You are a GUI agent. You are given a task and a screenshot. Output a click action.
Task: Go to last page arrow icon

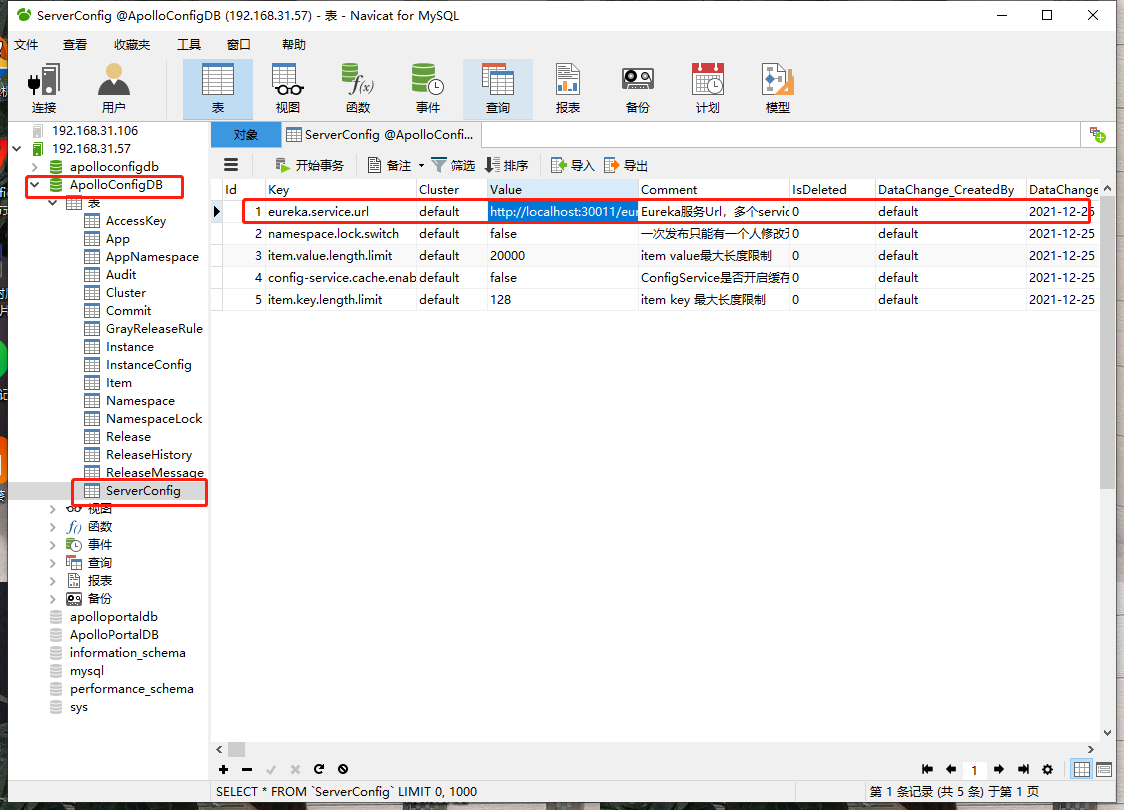(1023, 769)
